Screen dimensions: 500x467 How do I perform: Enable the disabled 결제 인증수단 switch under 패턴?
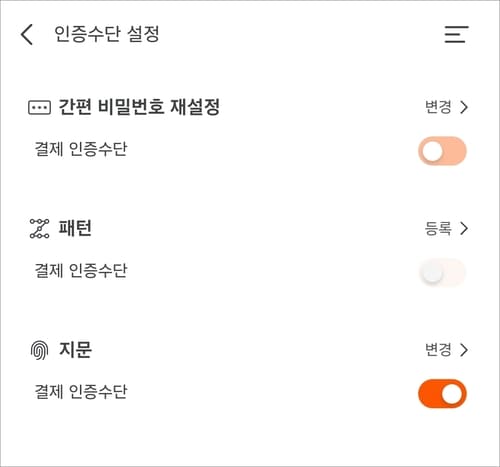[x=442, y=272]
